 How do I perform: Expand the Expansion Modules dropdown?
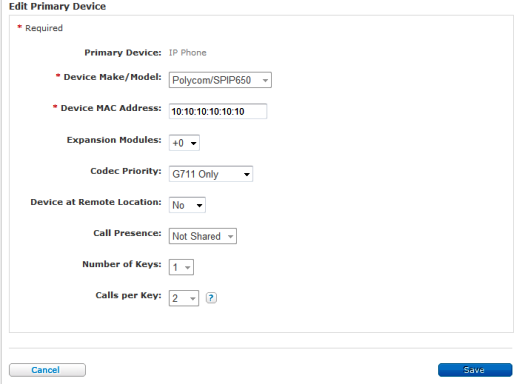pos(184,143)
